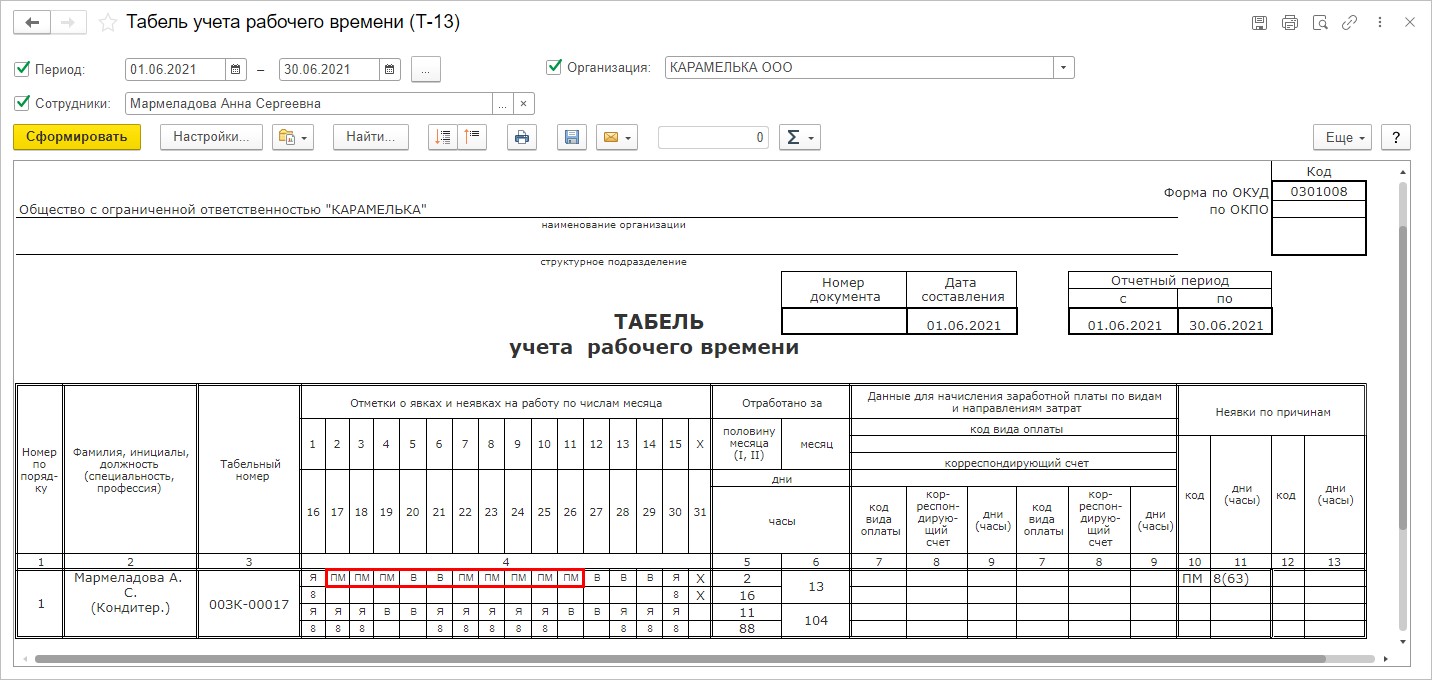Toggle the Сотрудники checkbox
Image resolution: width=1432 pixels, height=680 pixels.
22,103
